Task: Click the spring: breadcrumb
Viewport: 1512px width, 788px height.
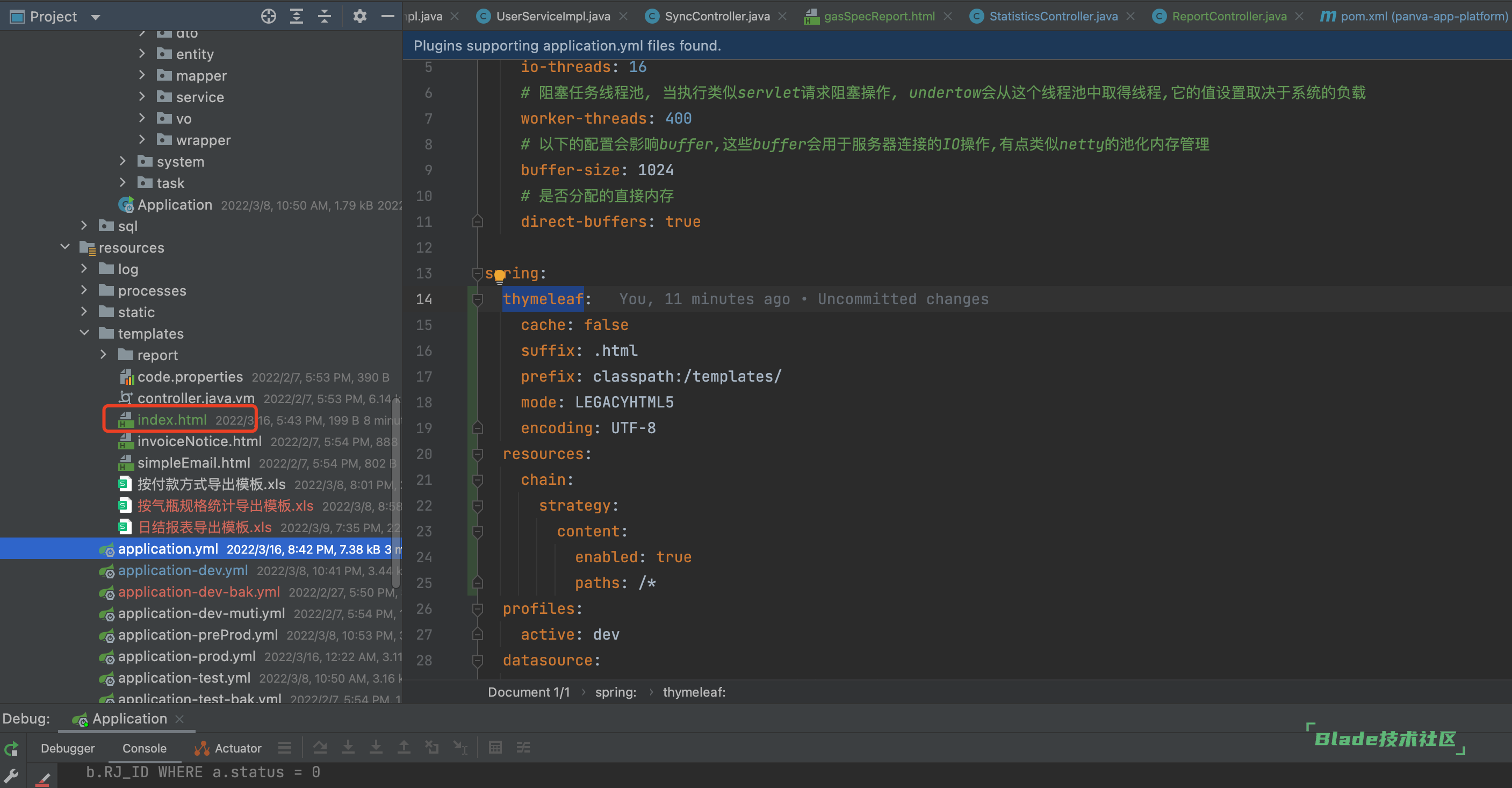Action: pyautogui.click(x=616, y=692)
